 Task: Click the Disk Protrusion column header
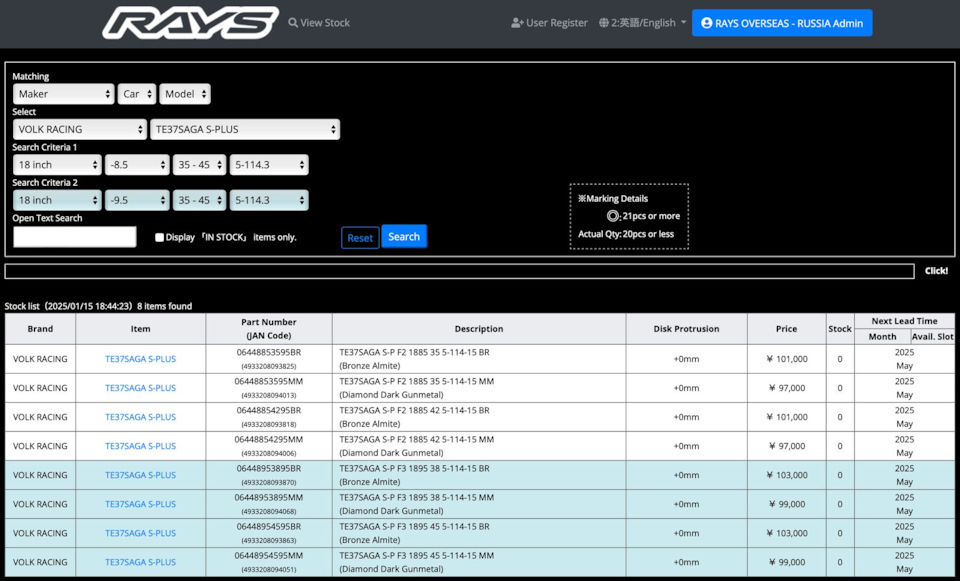click(686, 329)
